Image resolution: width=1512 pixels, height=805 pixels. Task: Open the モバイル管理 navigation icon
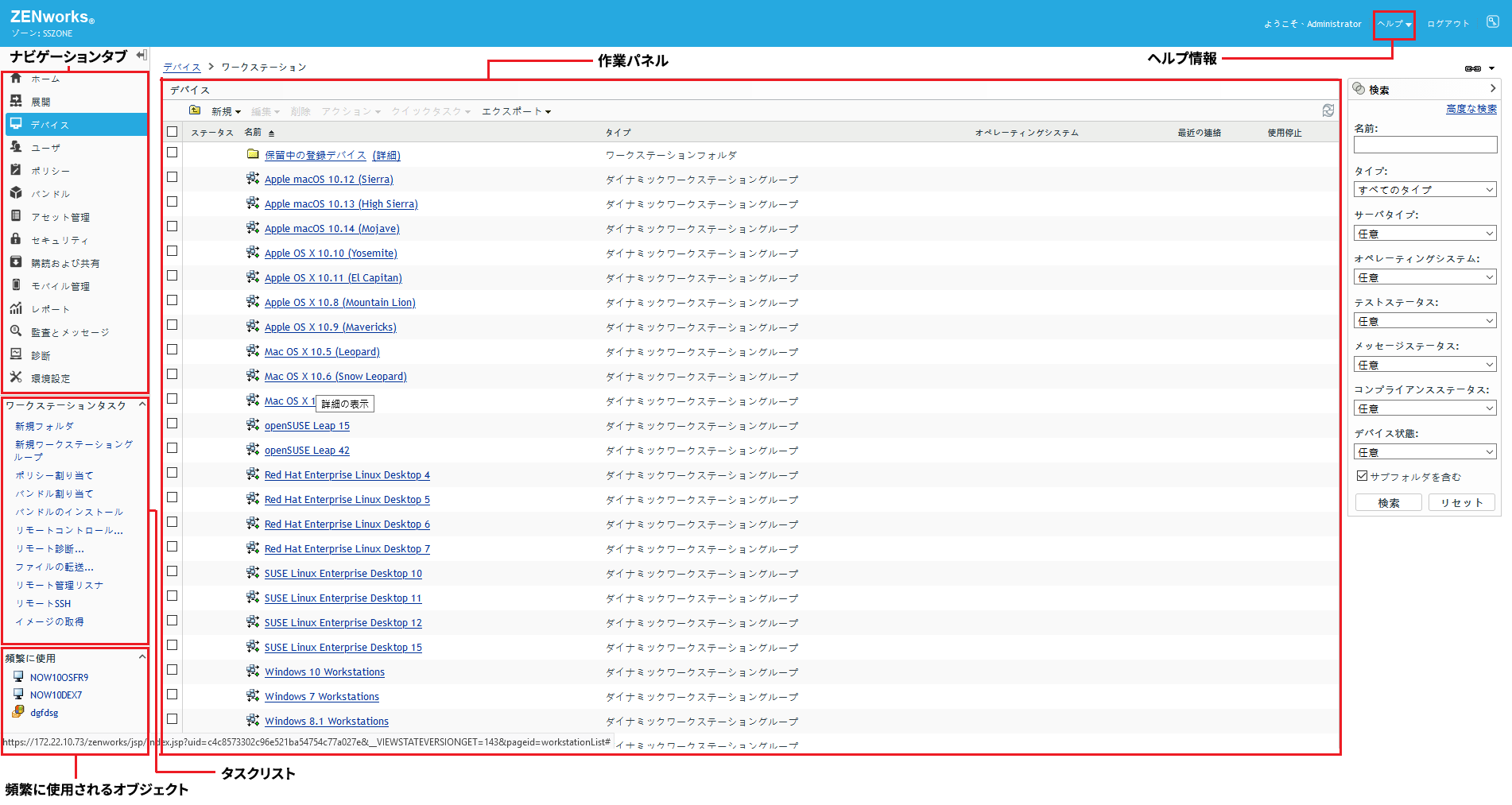pyautogui.click(x=16, y=285)
